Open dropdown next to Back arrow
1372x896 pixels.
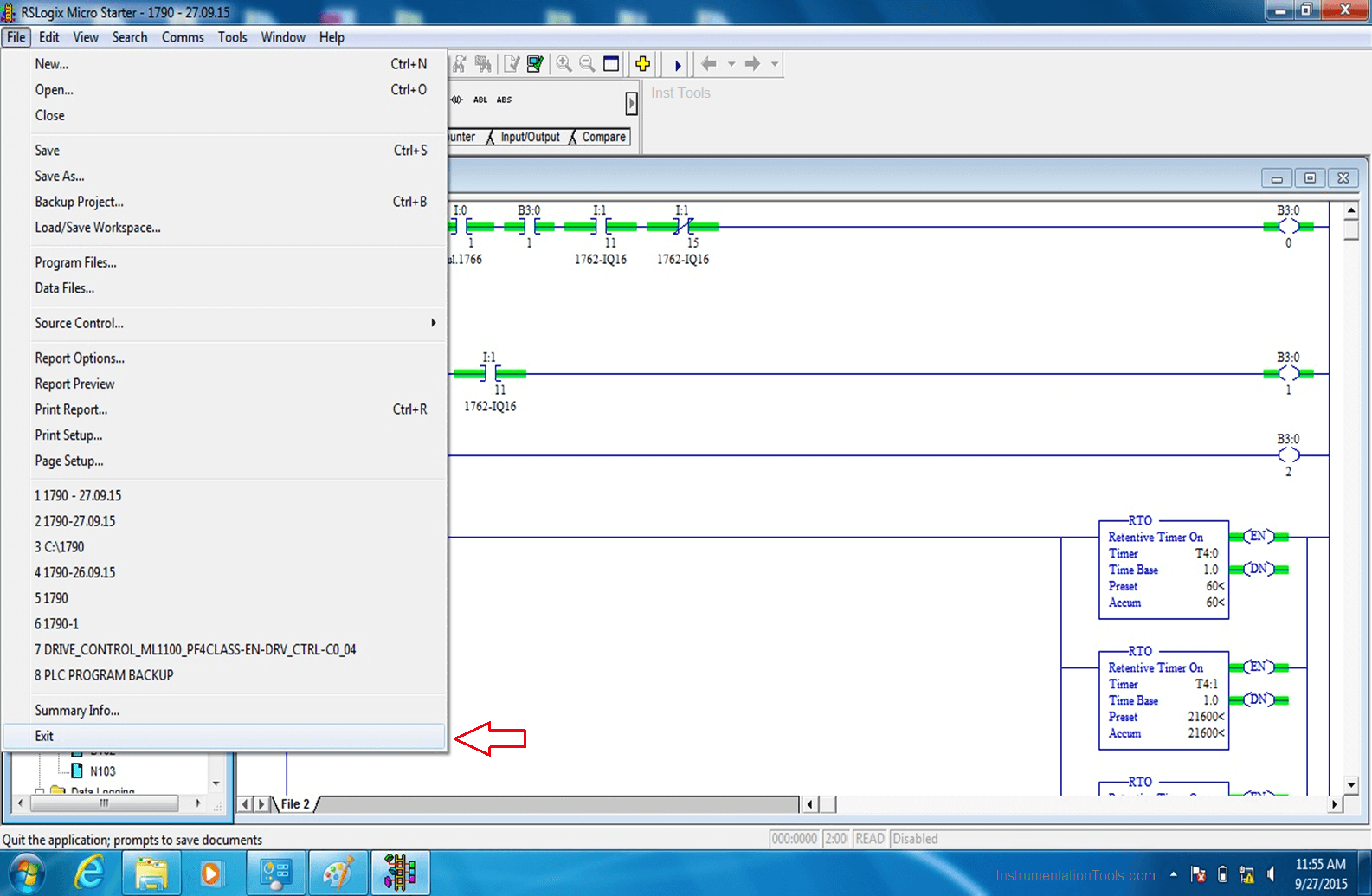click(731, 63)
